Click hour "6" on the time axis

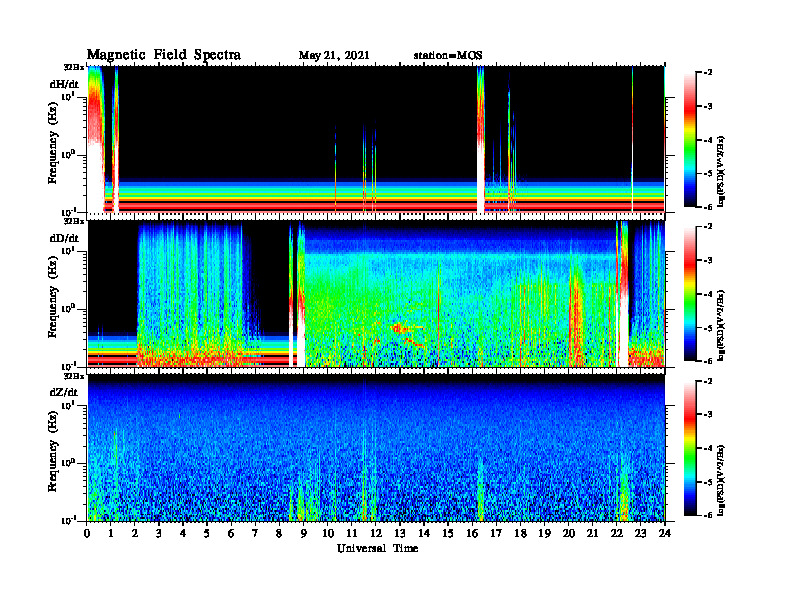[231, 534]
